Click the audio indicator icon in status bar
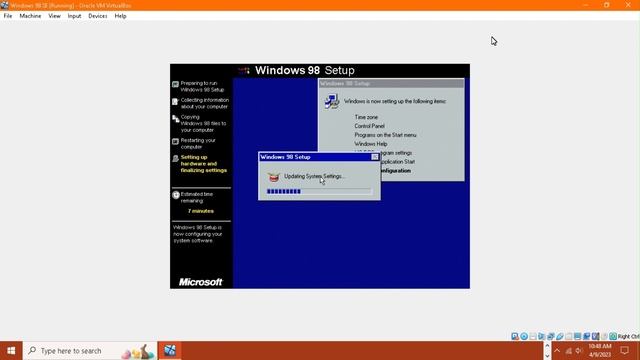 (541, 336)
